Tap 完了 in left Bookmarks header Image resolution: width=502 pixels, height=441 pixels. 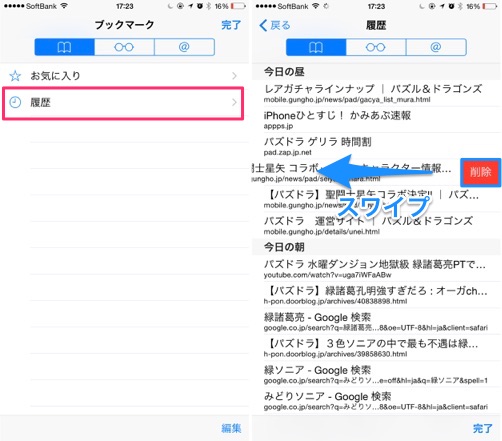231,25
